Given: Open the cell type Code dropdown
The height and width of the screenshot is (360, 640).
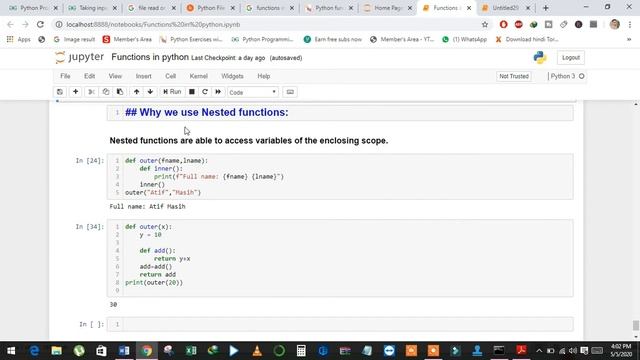Looking at the screenshot, I should pos(253,92).
